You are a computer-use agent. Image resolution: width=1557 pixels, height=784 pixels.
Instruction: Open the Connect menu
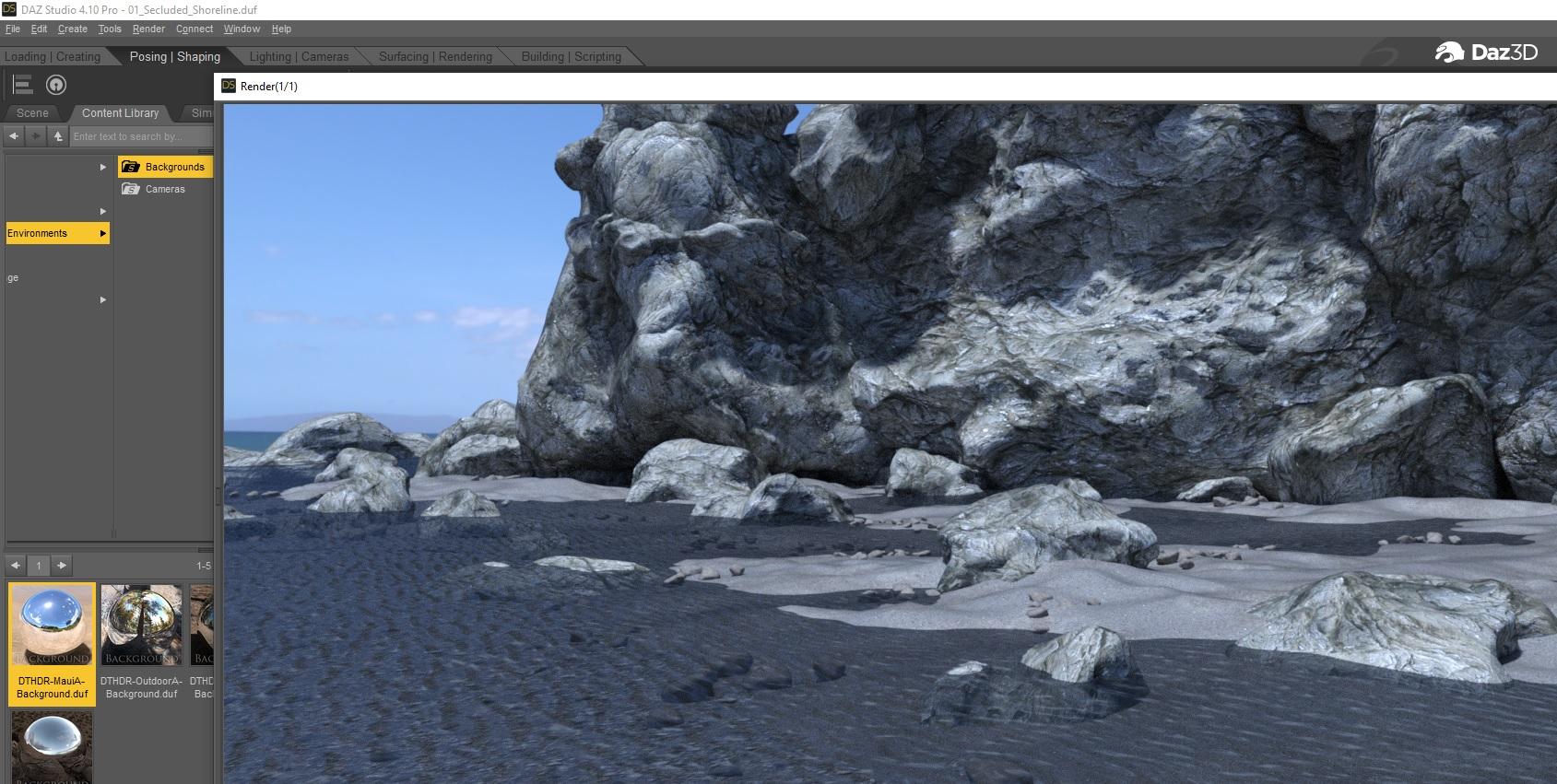click(x=195, y=29)
